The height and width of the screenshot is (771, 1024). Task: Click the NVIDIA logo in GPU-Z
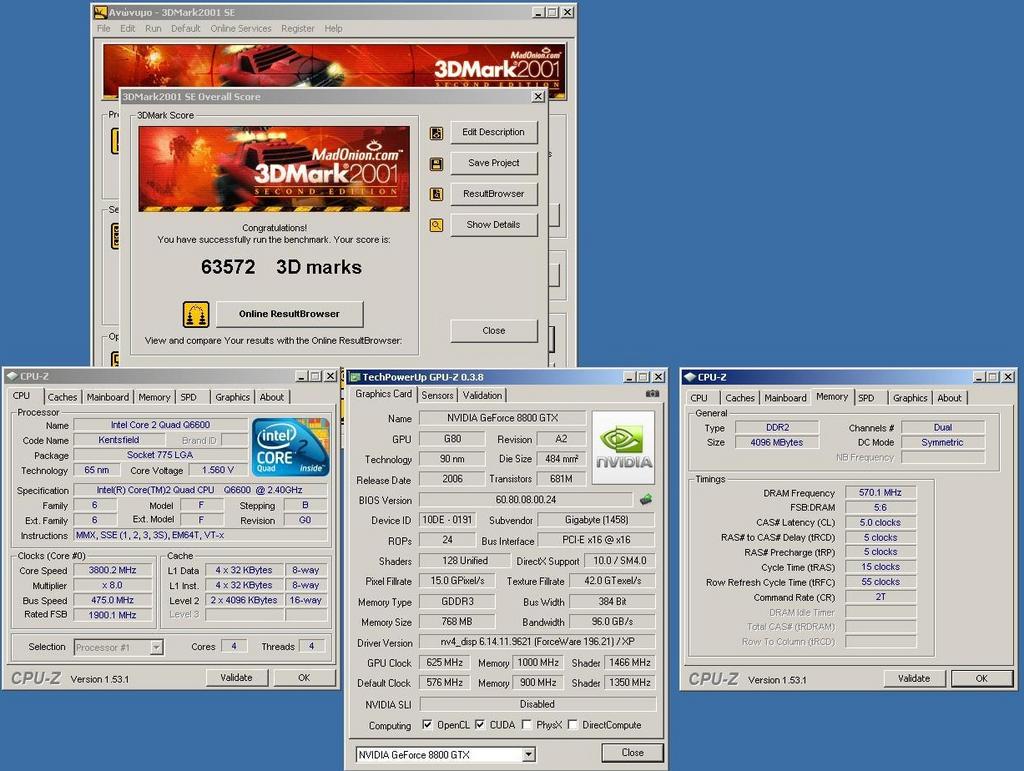pyautogui.click(x=623, y=448)
